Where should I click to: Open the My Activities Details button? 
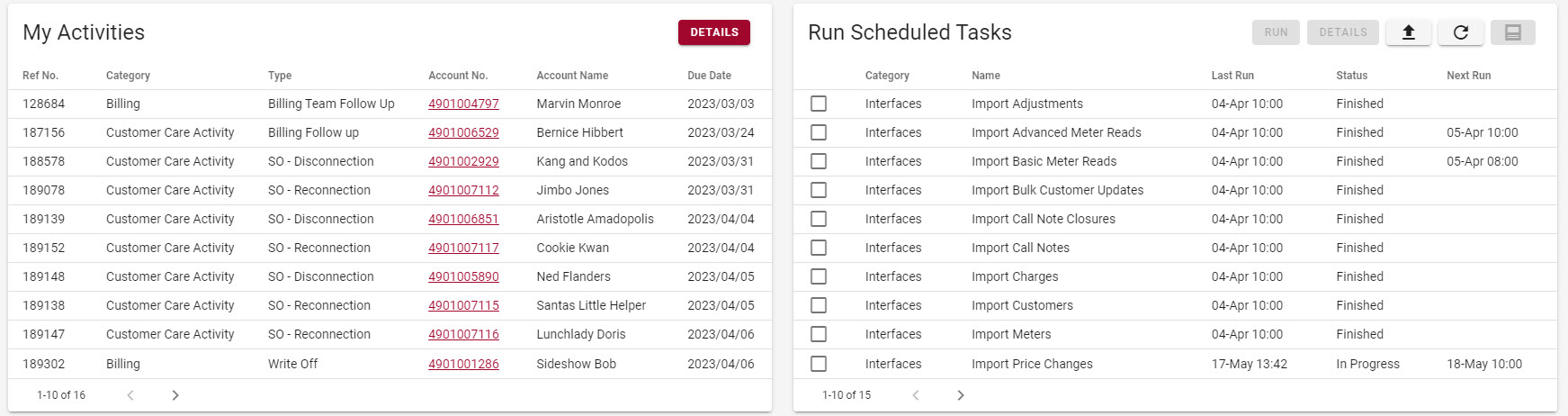714,32
